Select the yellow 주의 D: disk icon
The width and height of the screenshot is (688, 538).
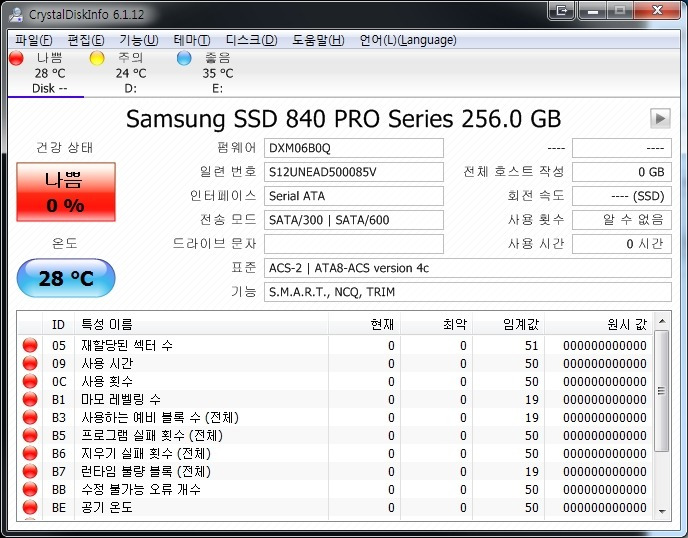coord(97,58)
